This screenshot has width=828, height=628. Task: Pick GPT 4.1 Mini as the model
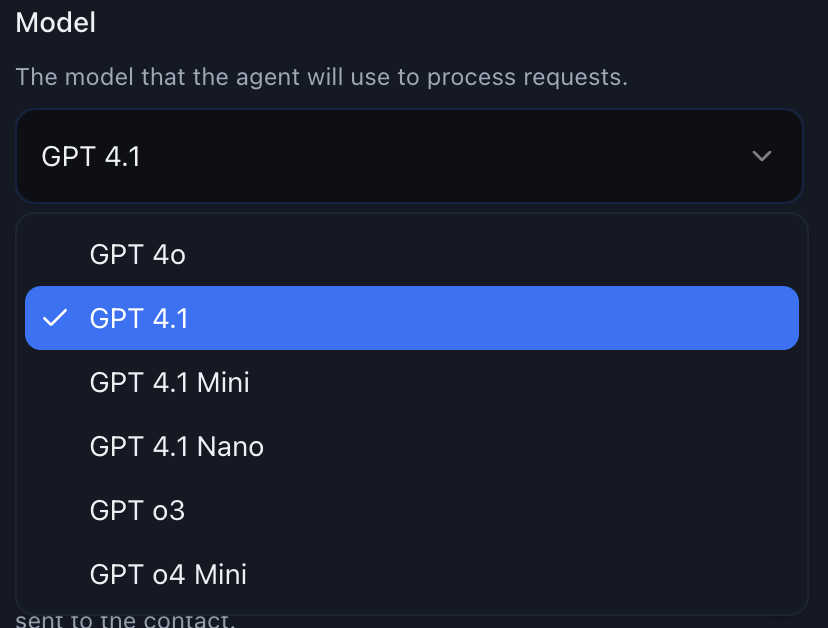[169, 382]
